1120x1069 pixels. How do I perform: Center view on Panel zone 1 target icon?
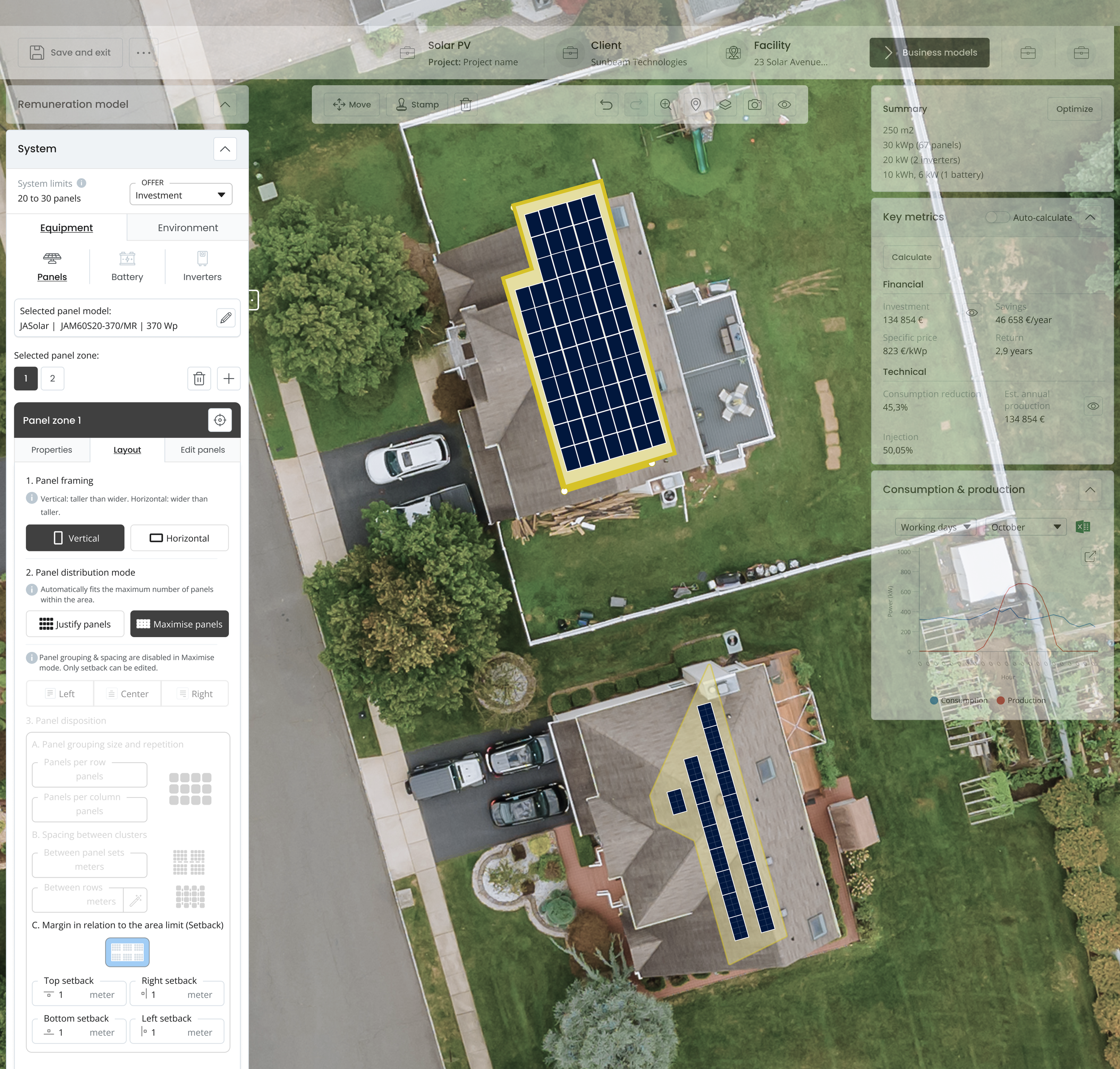(x=220, y=421)
